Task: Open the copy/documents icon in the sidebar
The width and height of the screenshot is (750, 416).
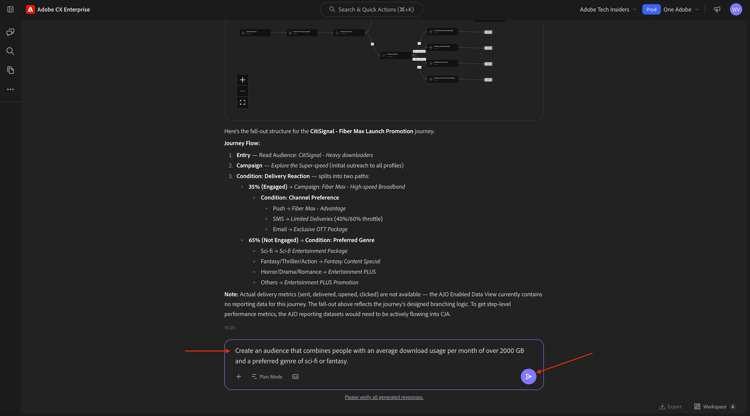Action: 10,70
